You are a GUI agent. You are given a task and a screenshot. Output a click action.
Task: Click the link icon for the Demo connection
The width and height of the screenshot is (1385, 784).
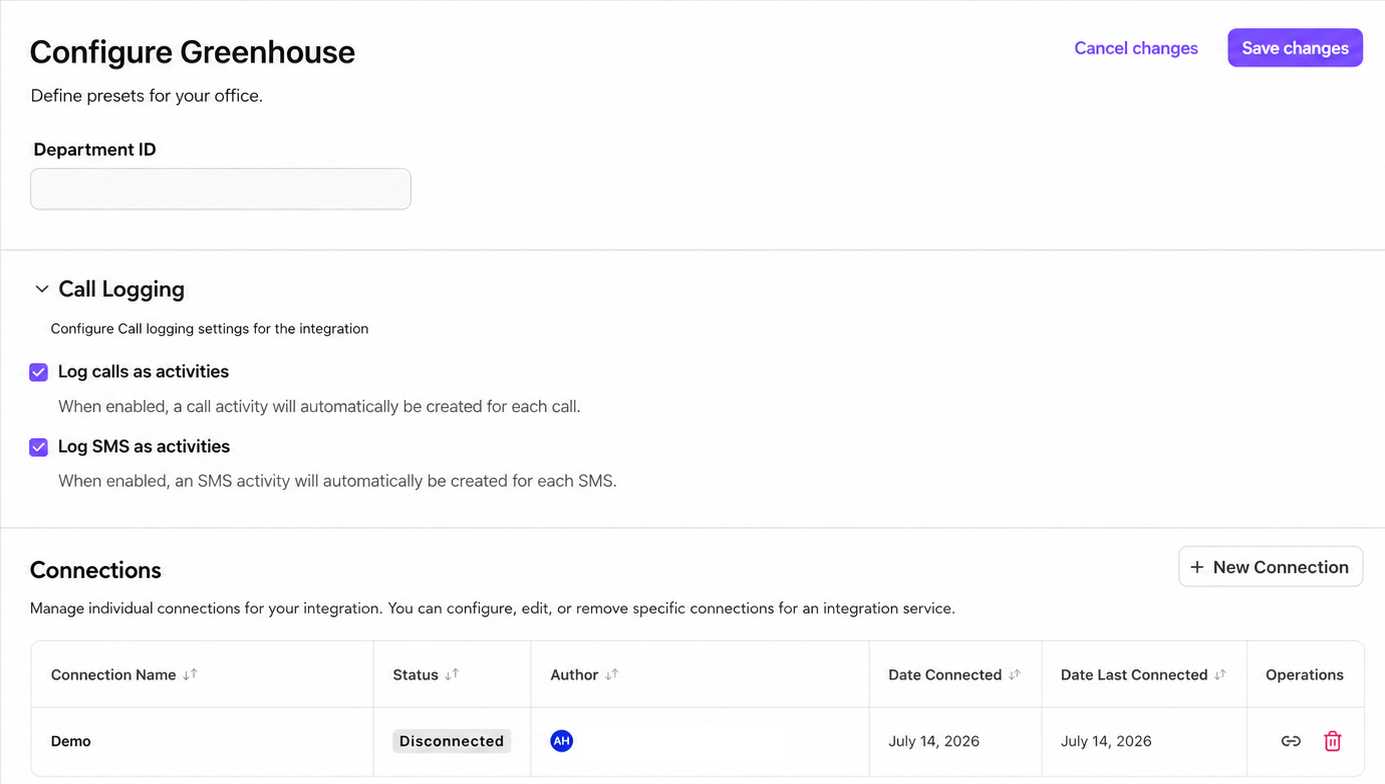click(1290, 741)
